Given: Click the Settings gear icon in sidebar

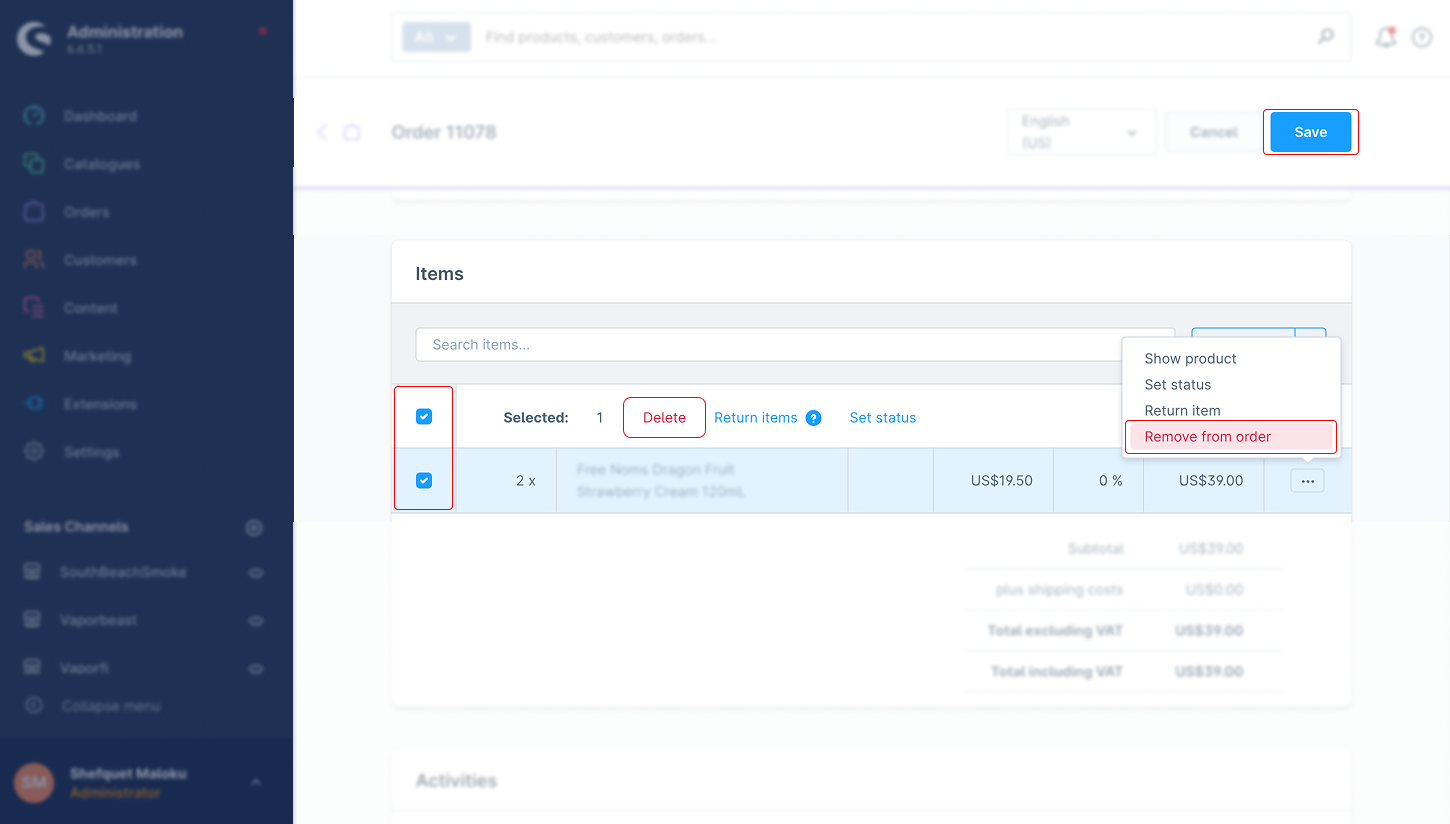Looking at the screenshot, I should [x=34, y=452].
